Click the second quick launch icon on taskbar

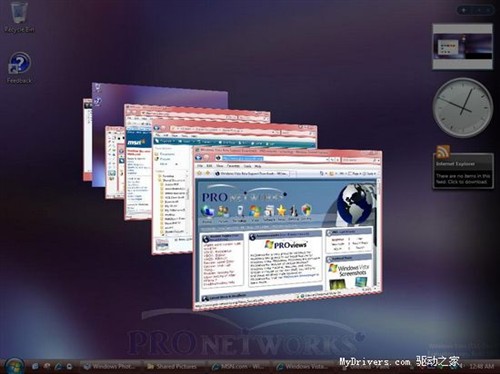(47, 366)
